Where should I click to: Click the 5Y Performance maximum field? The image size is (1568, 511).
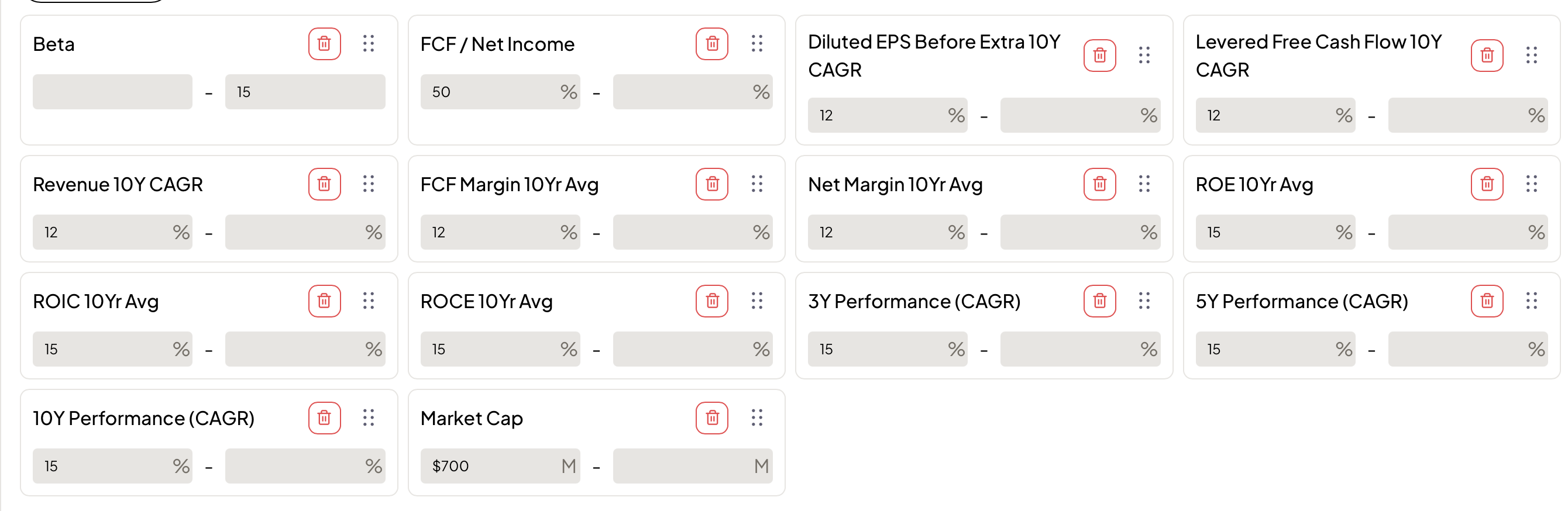[1458, 349]
